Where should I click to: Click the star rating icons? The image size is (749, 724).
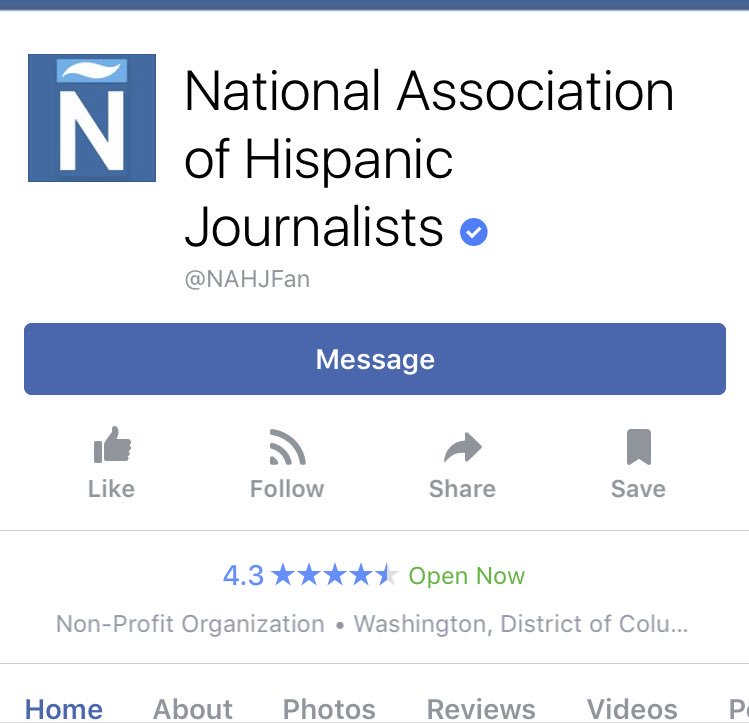(335, 575)
